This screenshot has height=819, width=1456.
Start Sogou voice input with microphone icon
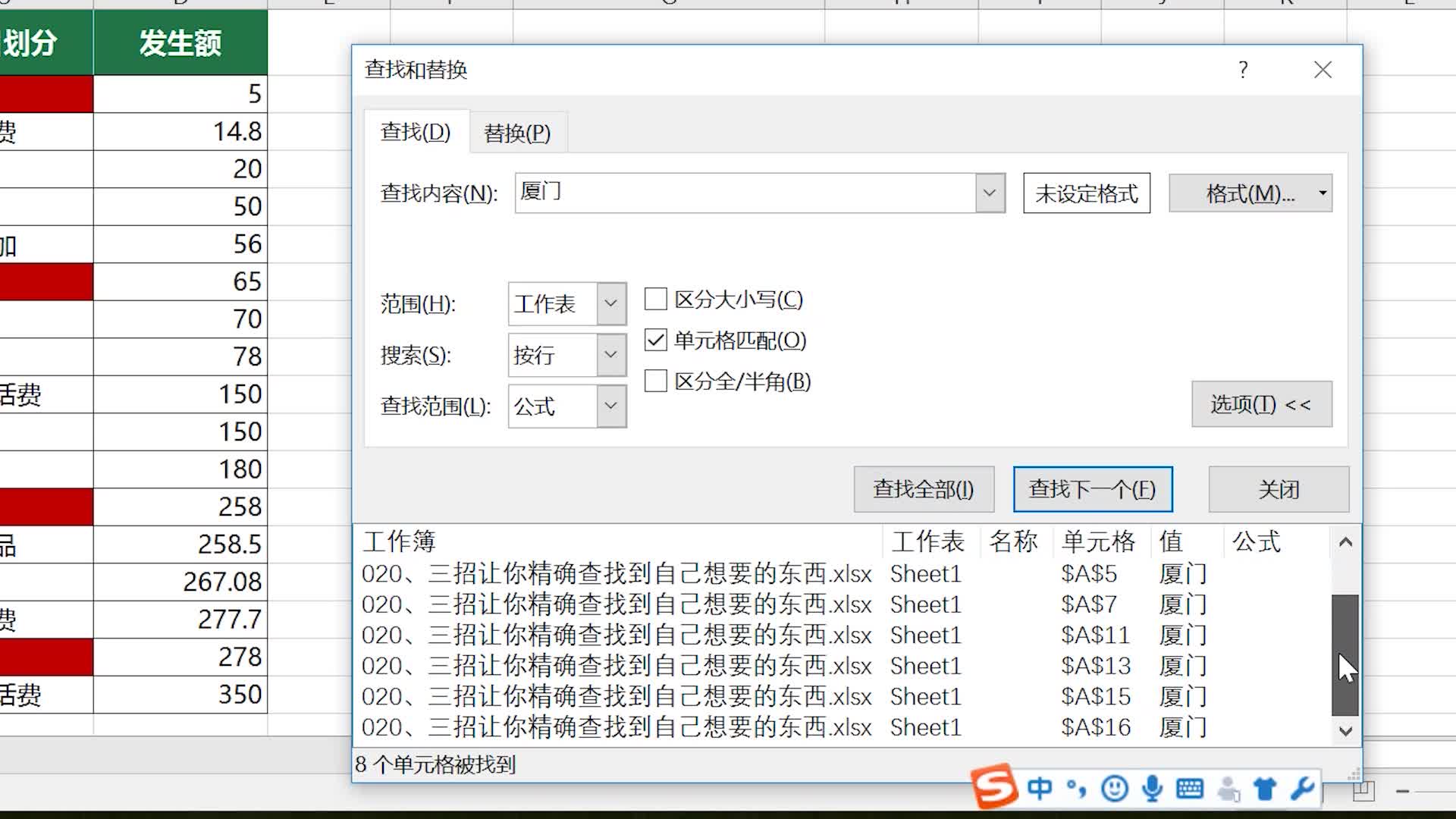coord(1152,788)
